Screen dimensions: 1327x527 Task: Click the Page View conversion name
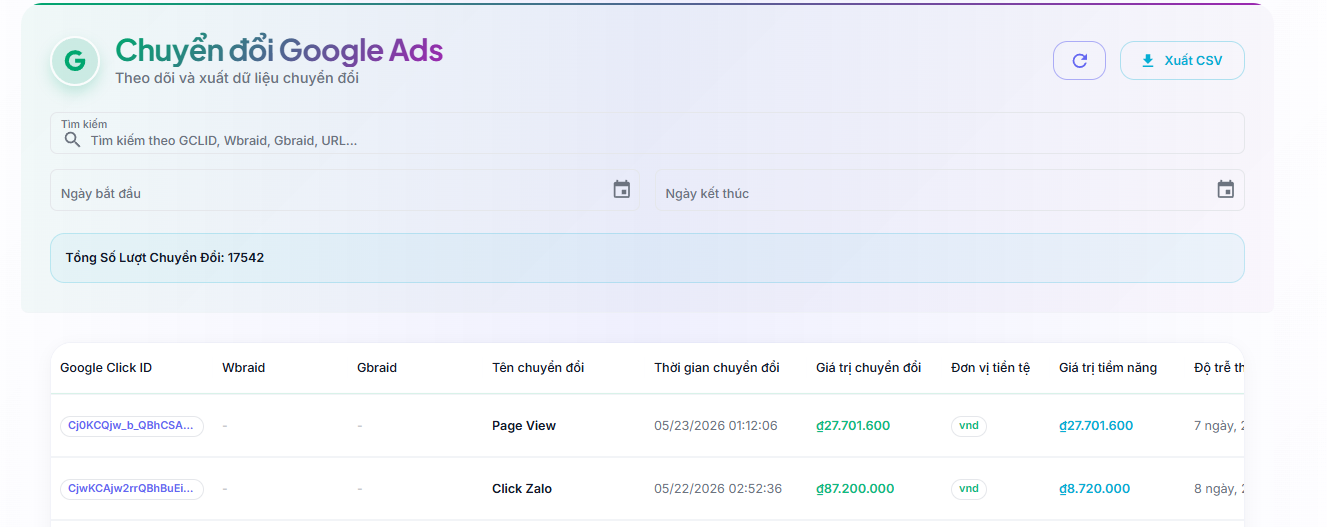coord(524,426)
